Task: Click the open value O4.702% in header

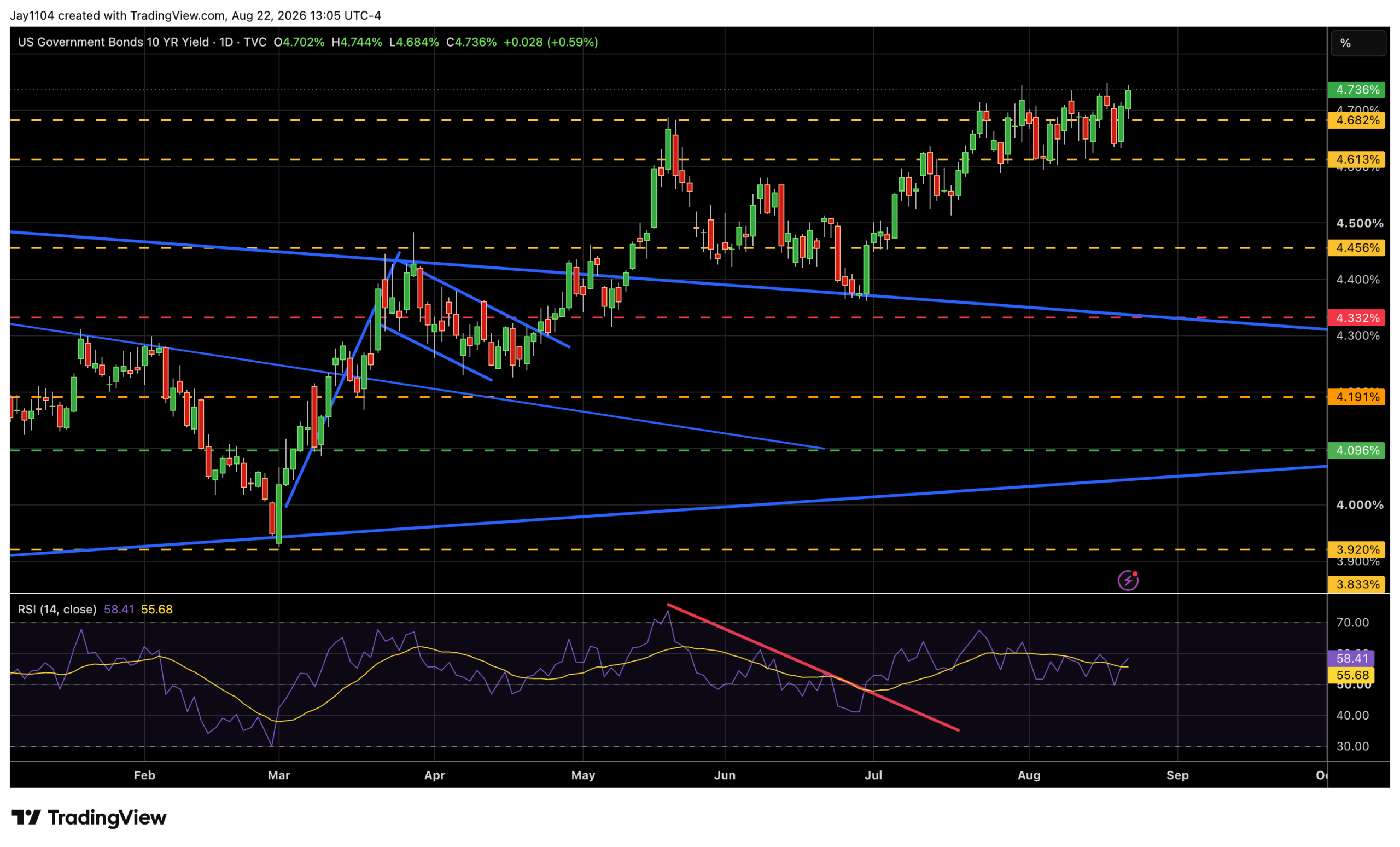Action: (x=299, y=42)
